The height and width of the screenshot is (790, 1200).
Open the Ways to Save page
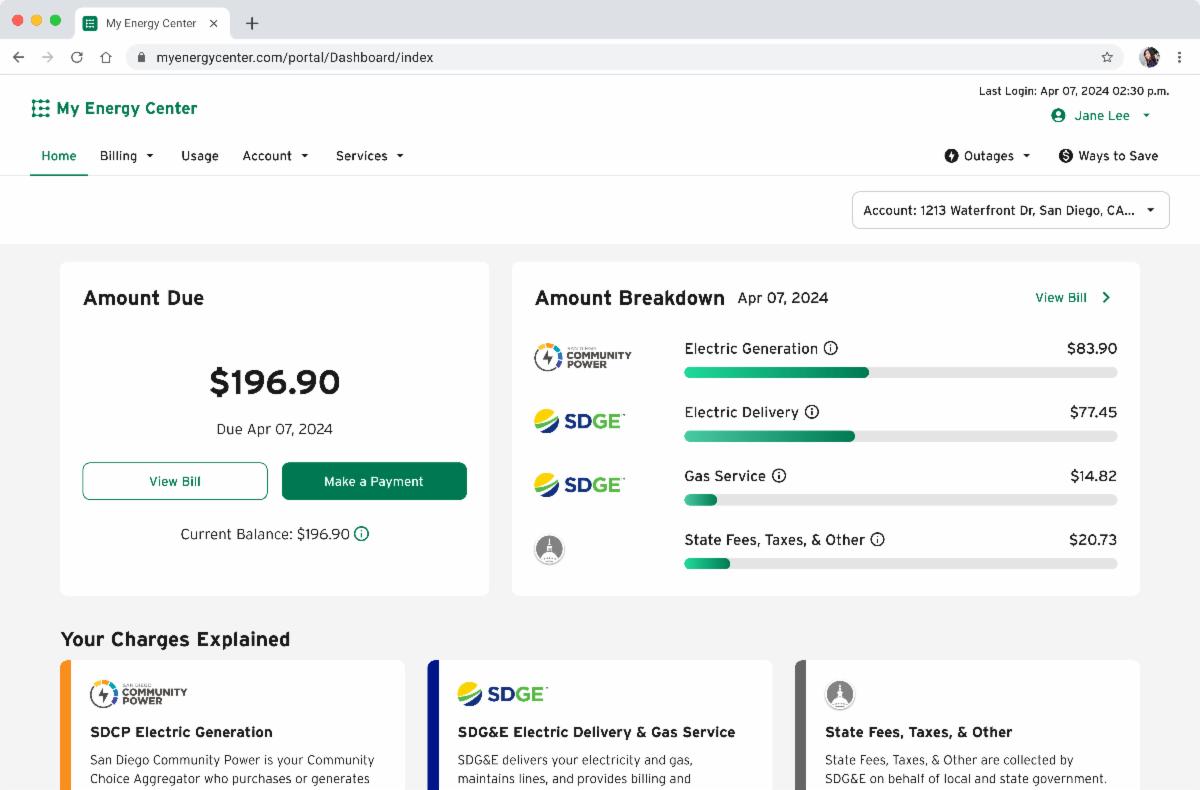click(1108, 156)
